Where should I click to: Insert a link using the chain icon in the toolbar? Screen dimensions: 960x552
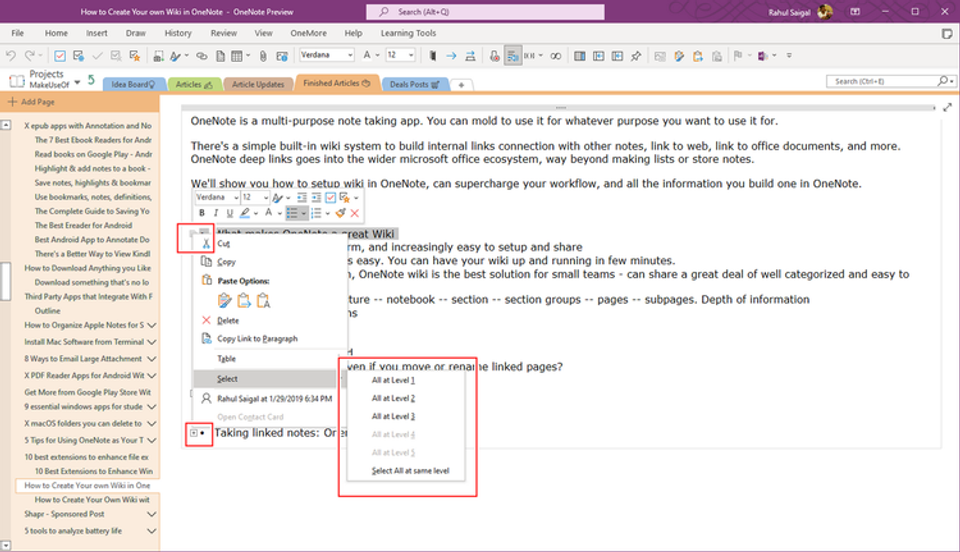pos(201,56)
